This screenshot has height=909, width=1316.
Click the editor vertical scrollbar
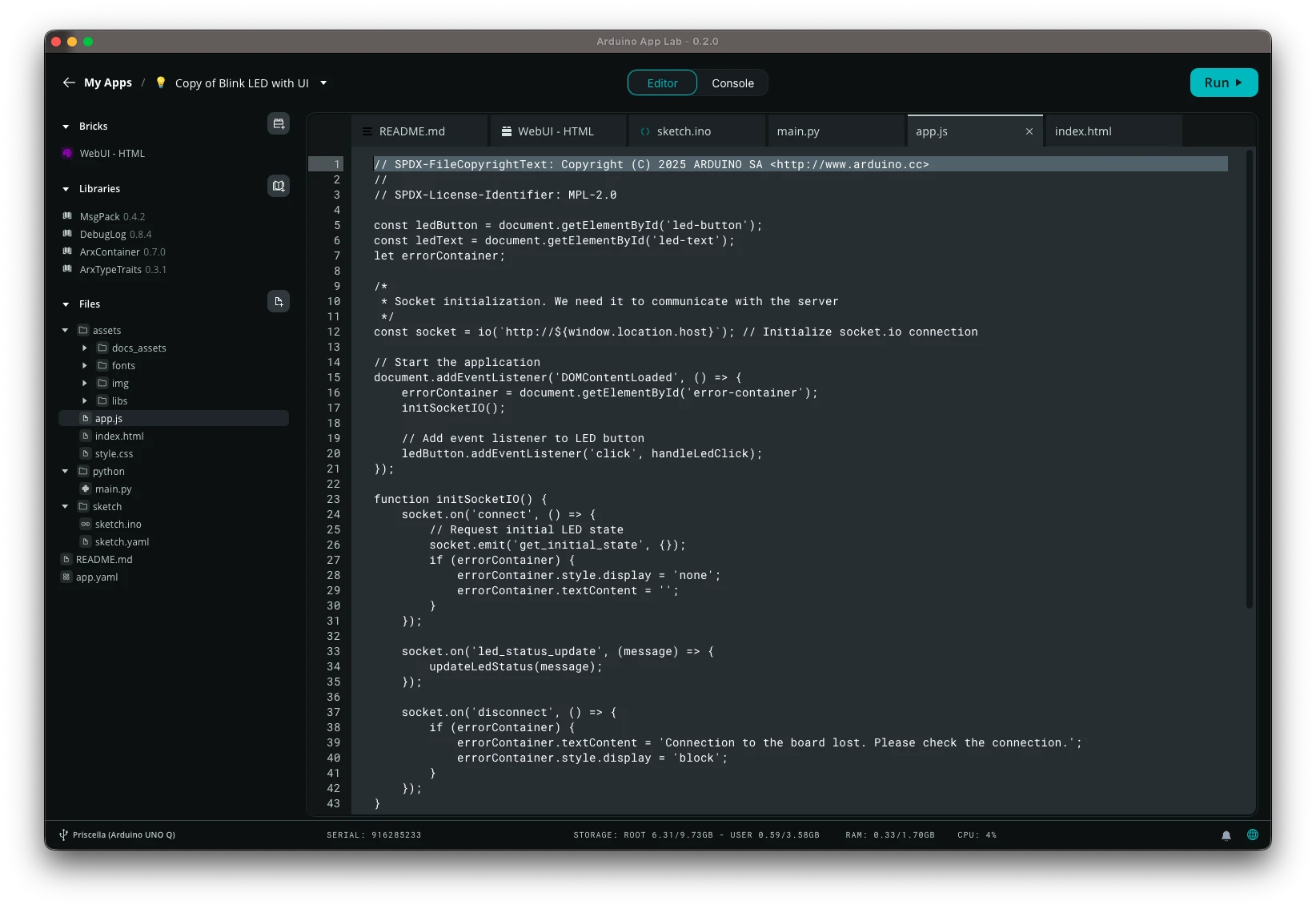point(1248,376)
